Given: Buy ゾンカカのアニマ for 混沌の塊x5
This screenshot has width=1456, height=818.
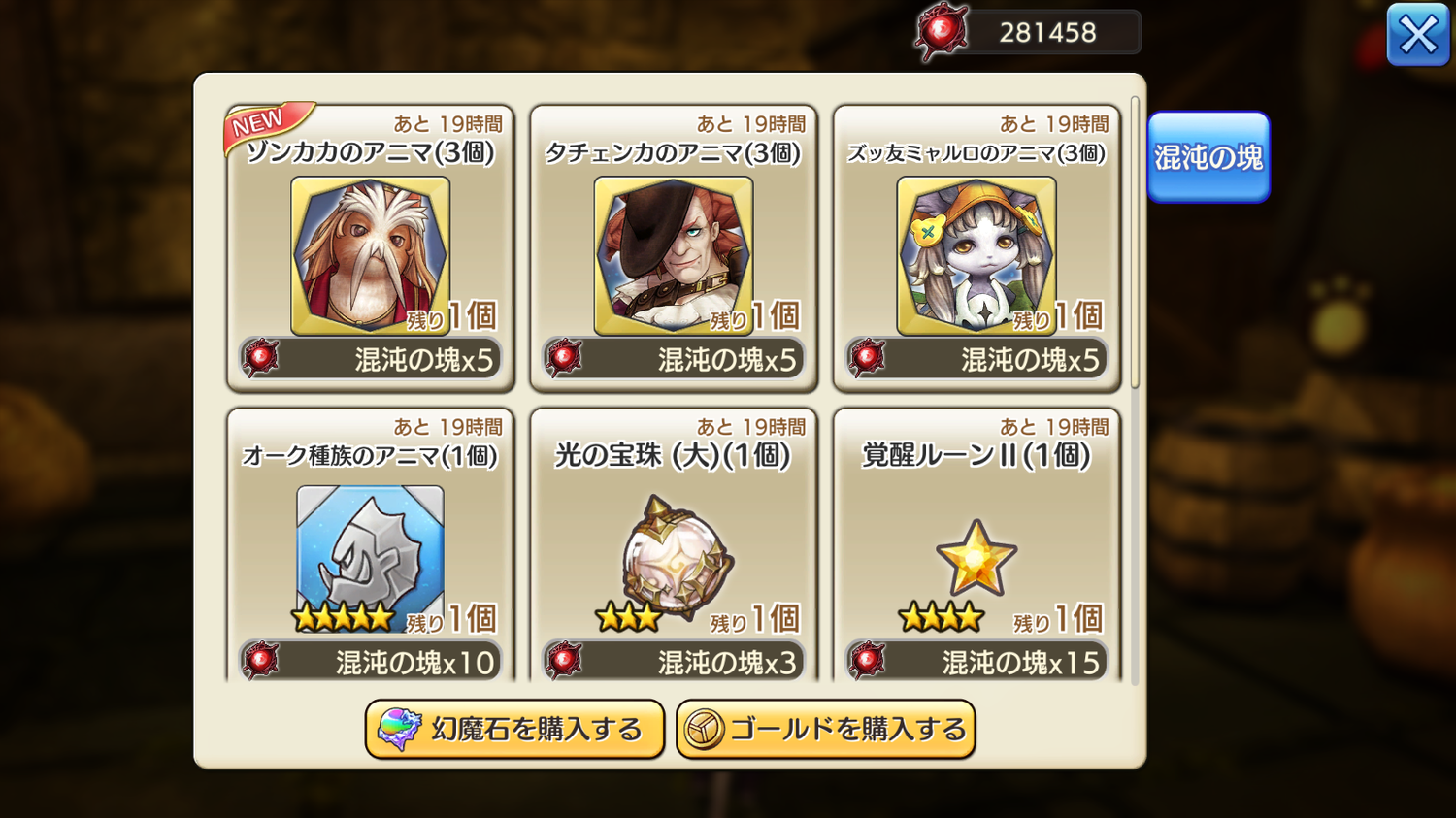Looking at the screenshot, I should click(x=371, y=359).
